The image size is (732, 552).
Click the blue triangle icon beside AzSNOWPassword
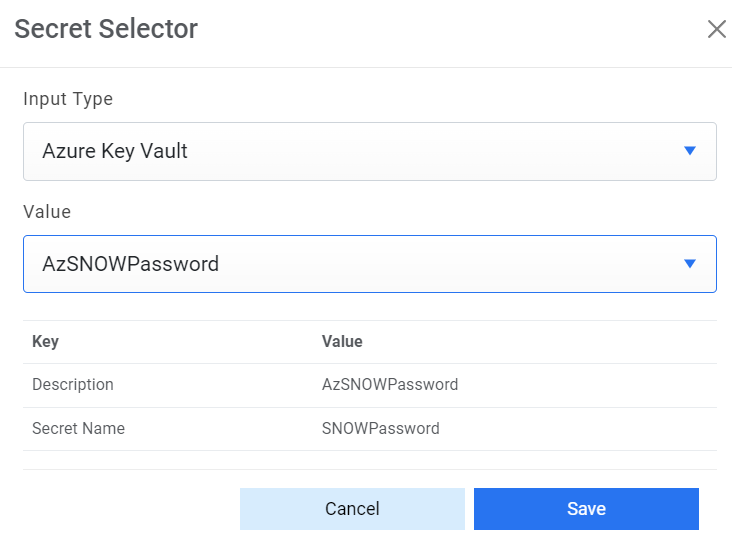pos(689,264)
